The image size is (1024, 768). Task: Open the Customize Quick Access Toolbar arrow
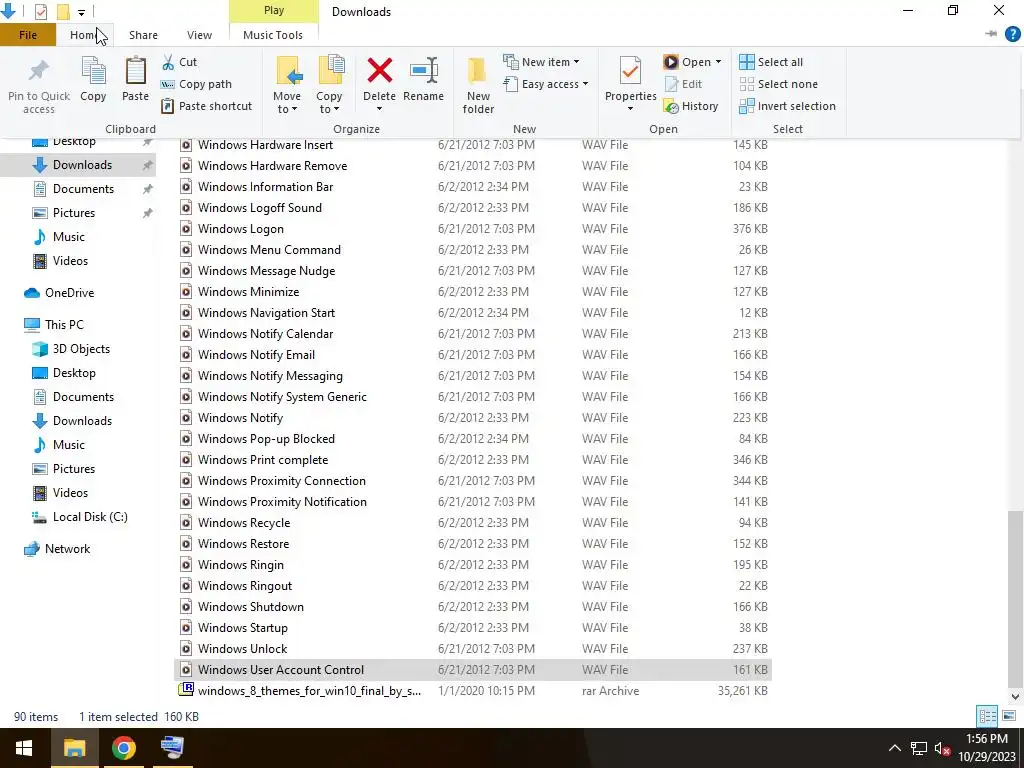81,12
